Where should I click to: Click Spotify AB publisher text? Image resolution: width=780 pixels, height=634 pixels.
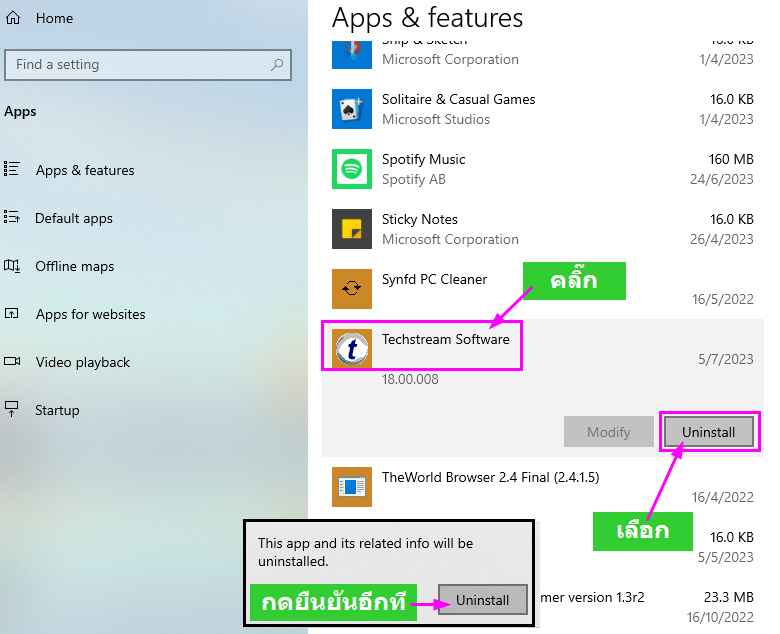[x=414, y=180]
